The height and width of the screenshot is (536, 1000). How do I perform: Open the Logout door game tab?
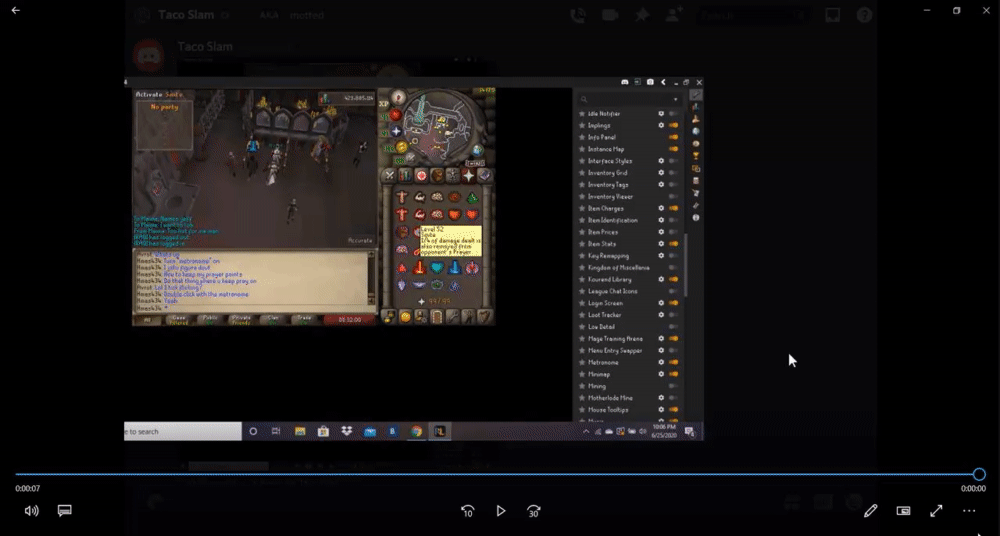click(x=437, y=316)
